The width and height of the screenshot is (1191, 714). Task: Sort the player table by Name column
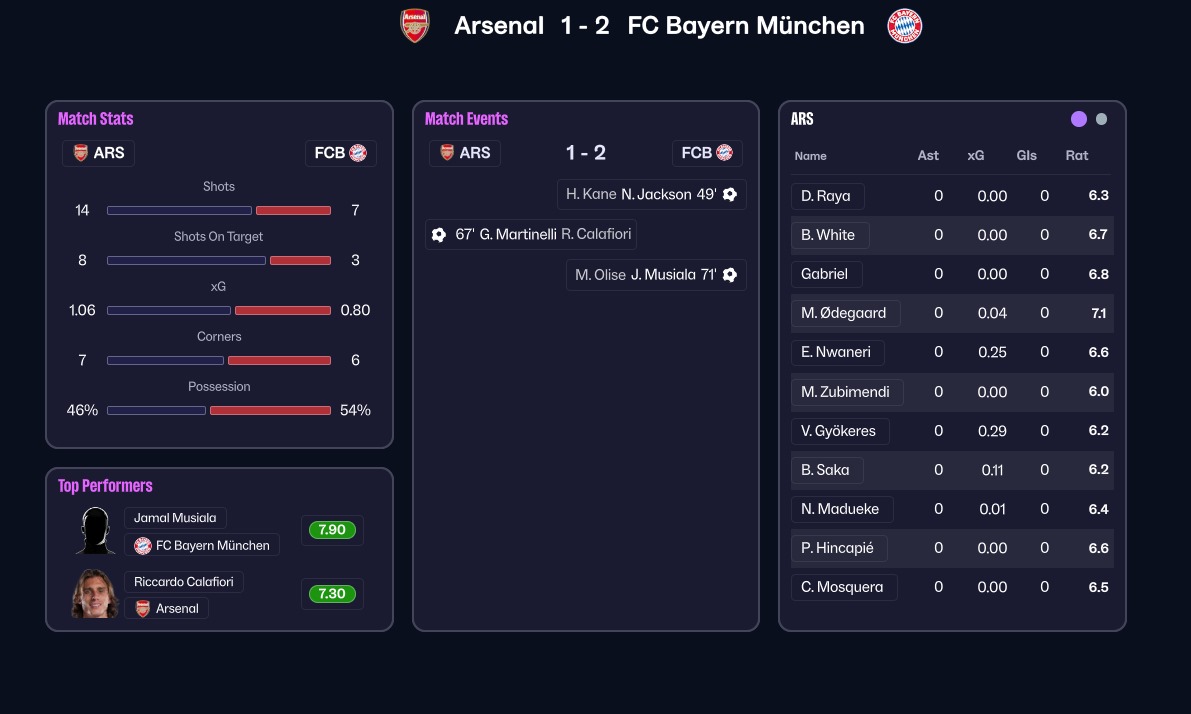[811, 156]
